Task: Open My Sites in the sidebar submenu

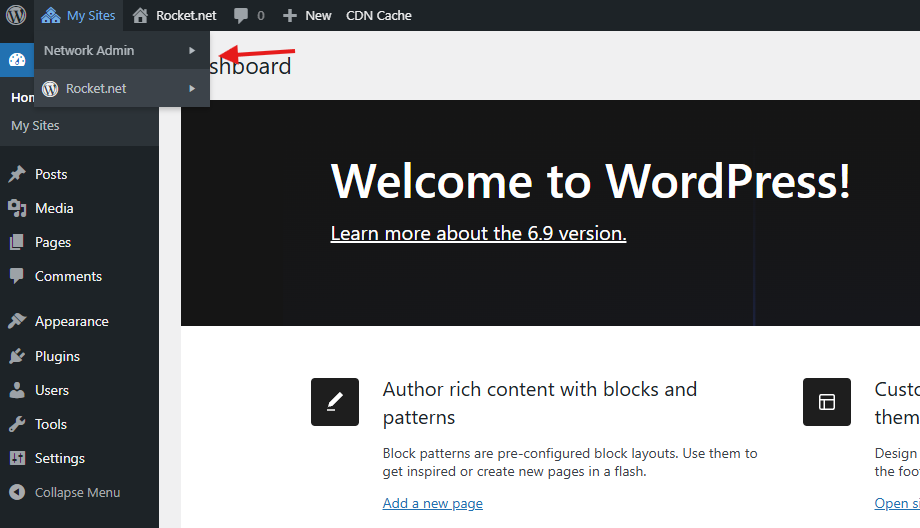Action: pos(35,126)
